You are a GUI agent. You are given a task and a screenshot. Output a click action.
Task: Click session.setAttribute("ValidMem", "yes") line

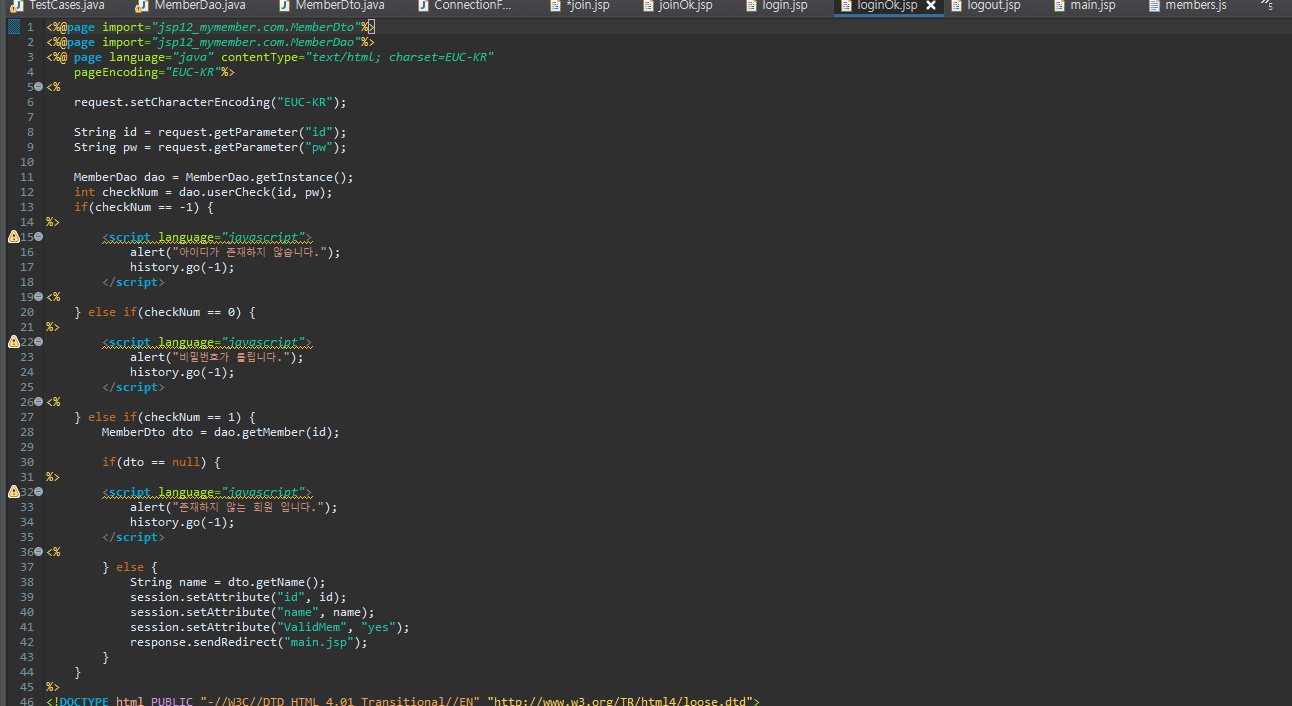pos(270,627)
